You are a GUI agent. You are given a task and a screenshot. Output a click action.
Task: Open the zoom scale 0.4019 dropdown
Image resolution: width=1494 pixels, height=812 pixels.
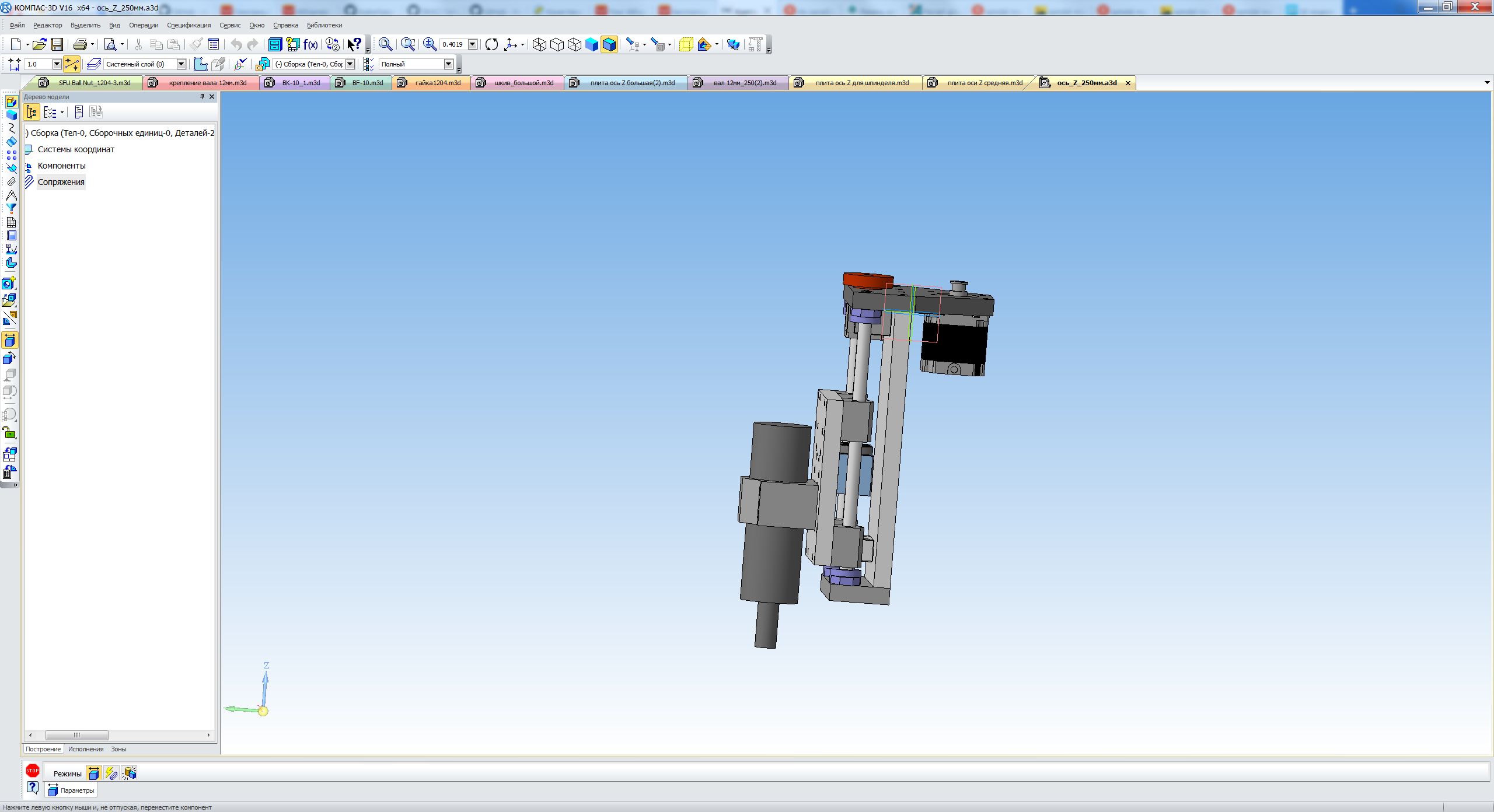pos(473,44)
